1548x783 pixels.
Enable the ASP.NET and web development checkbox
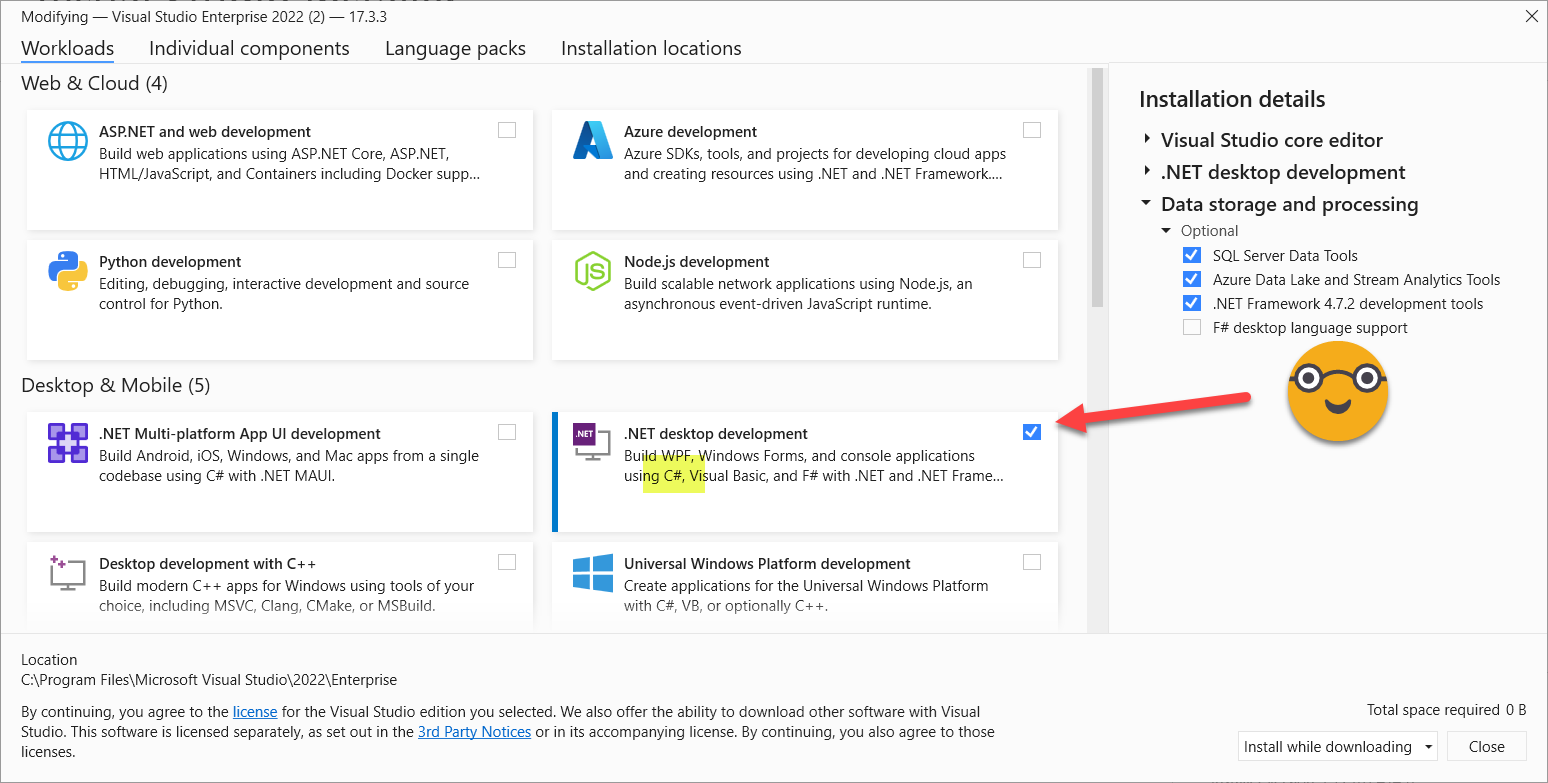click(507, 130)
